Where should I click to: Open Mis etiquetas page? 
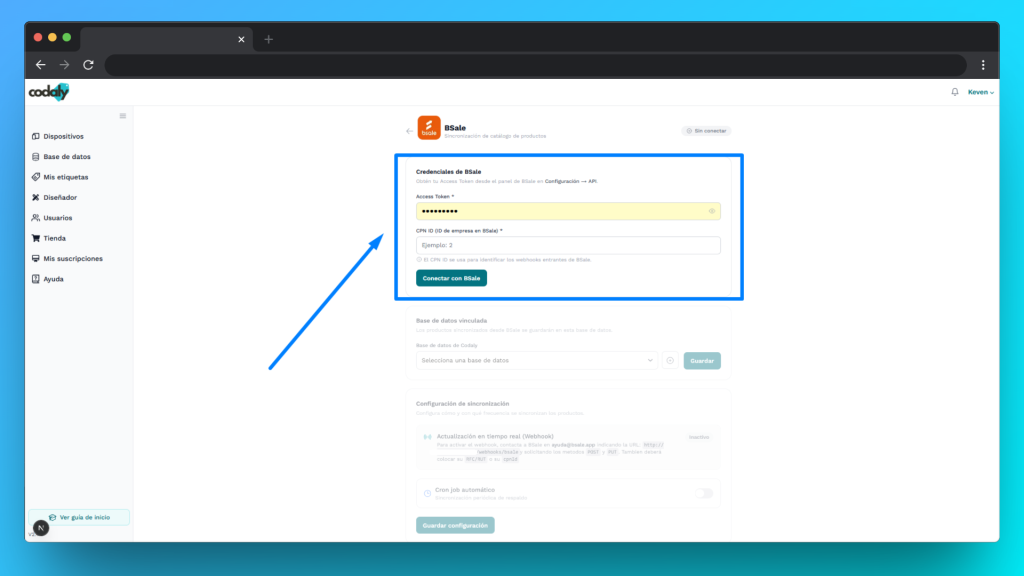tap(59, 177)
